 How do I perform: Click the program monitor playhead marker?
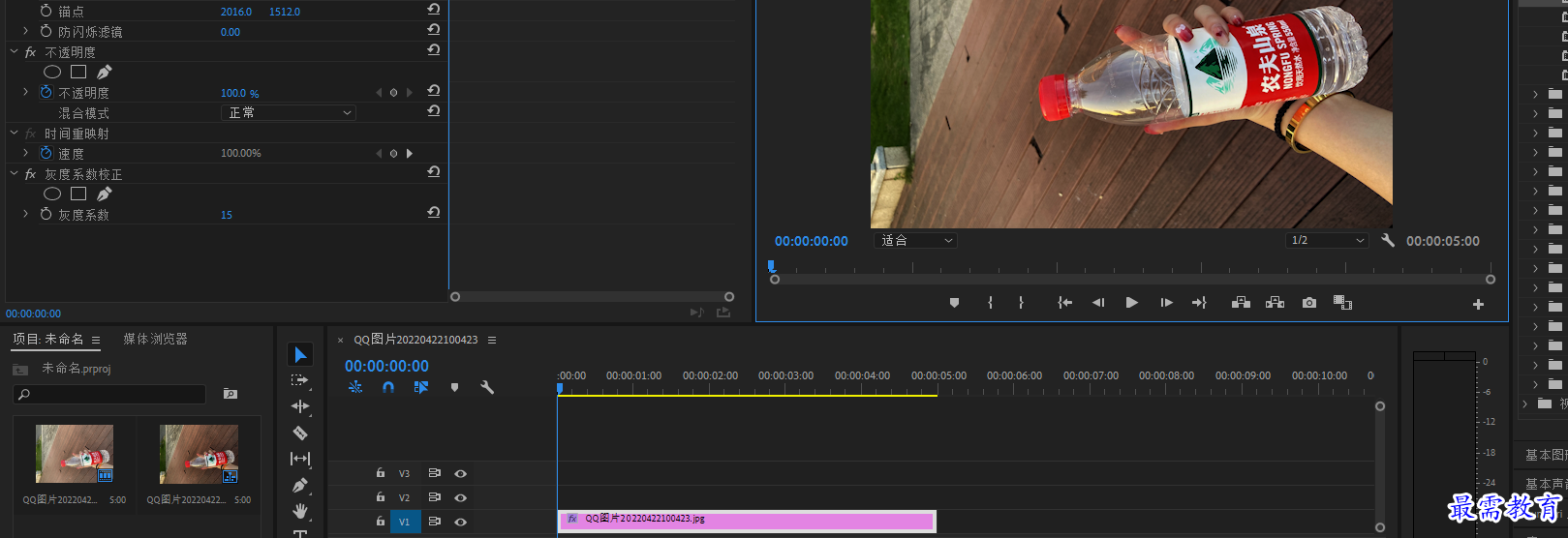pos(772,265)
